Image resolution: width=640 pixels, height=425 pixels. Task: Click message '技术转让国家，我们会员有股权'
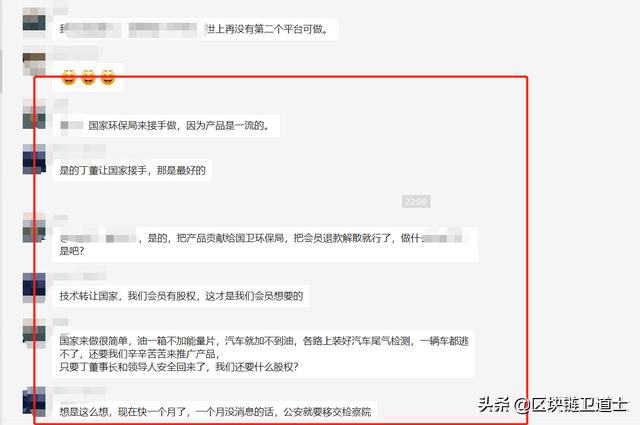(181, 296)
